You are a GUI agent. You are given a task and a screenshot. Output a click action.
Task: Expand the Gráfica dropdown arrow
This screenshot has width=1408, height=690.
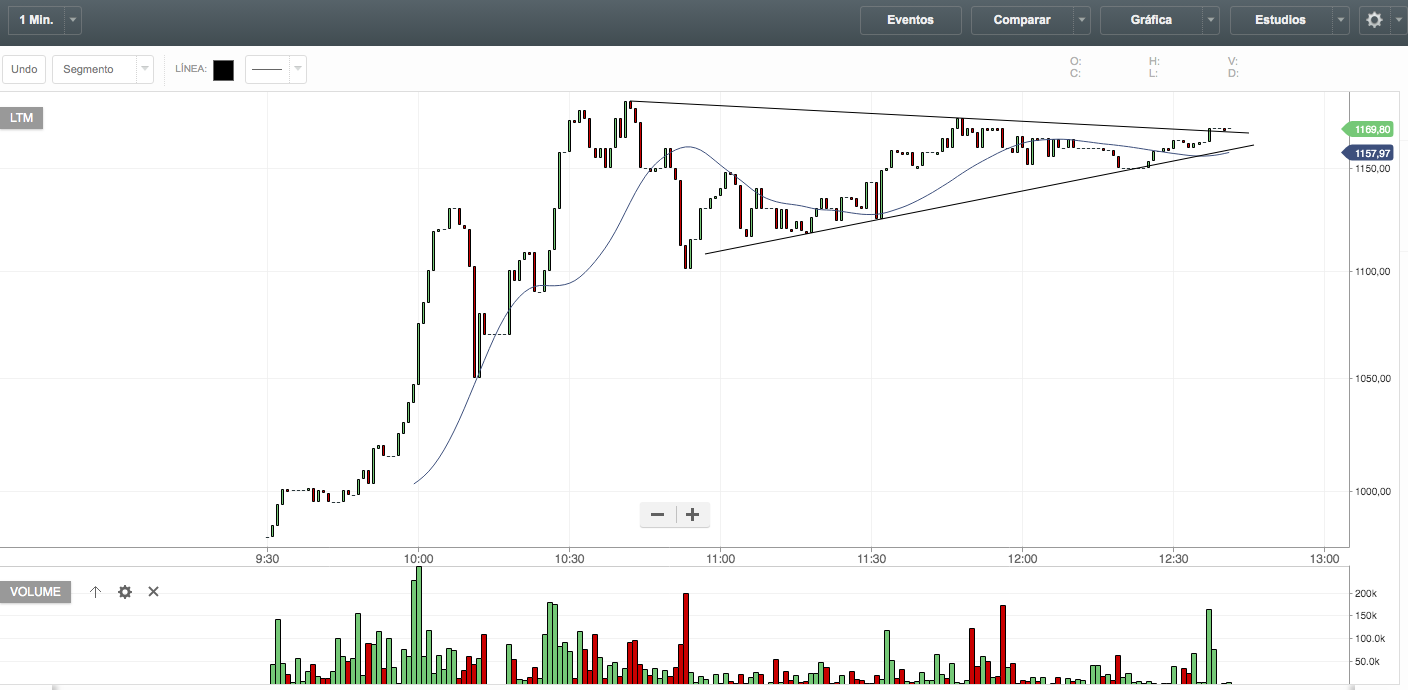pos(1211,20)
